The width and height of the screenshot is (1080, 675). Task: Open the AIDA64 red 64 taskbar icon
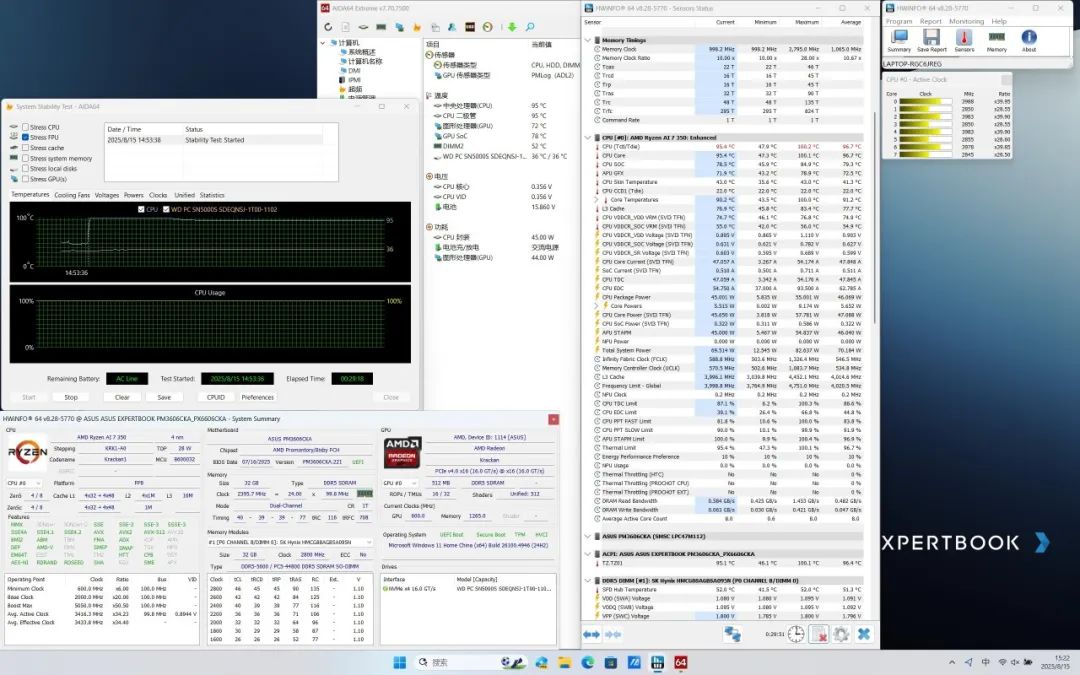pyautogui.click(x=681, y=663)
